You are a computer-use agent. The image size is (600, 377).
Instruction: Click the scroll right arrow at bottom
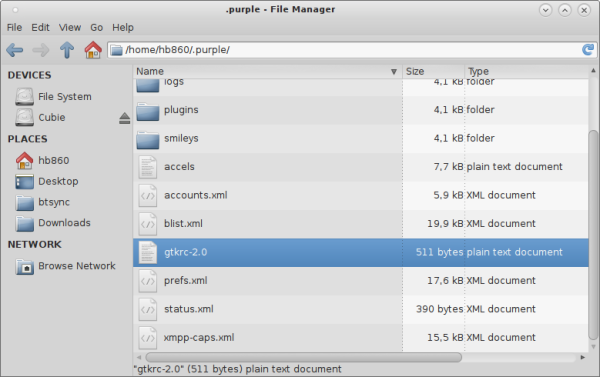(x=583, y=357)
